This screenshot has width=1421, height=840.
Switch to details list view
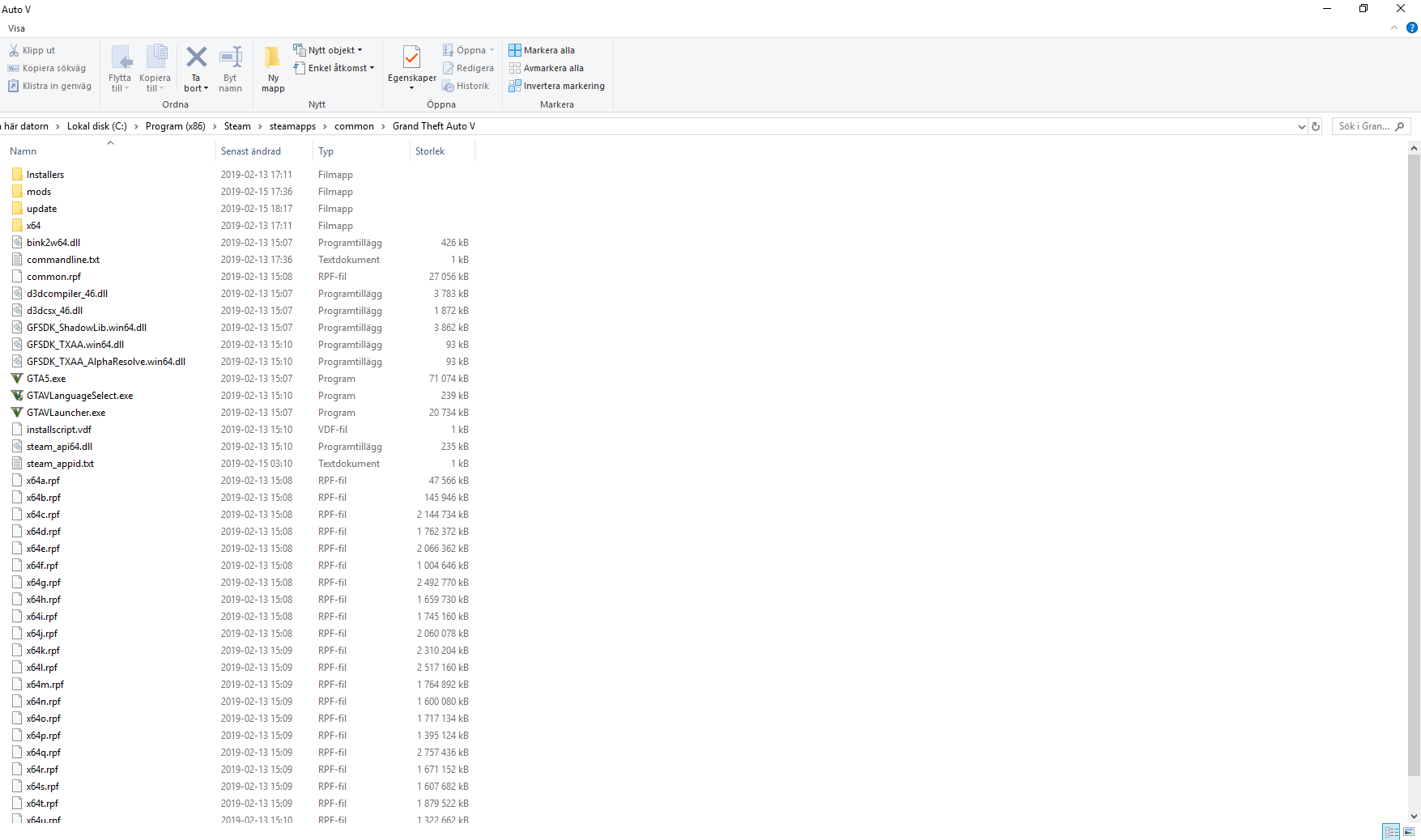1391,832
